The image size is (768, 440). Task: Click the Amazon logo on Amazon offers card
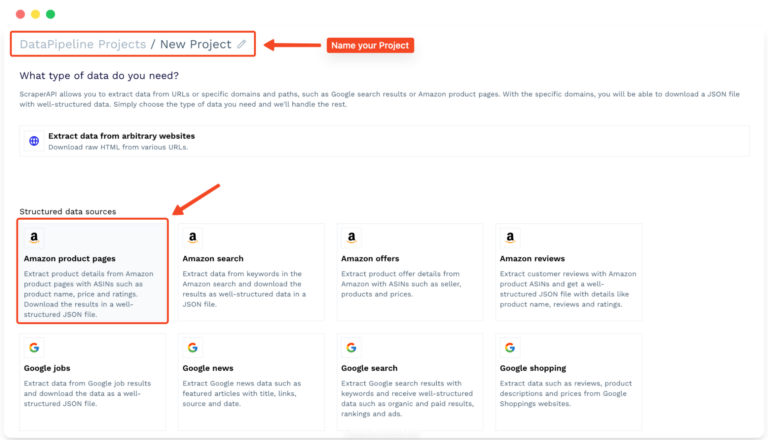click(x=351, y=238)
